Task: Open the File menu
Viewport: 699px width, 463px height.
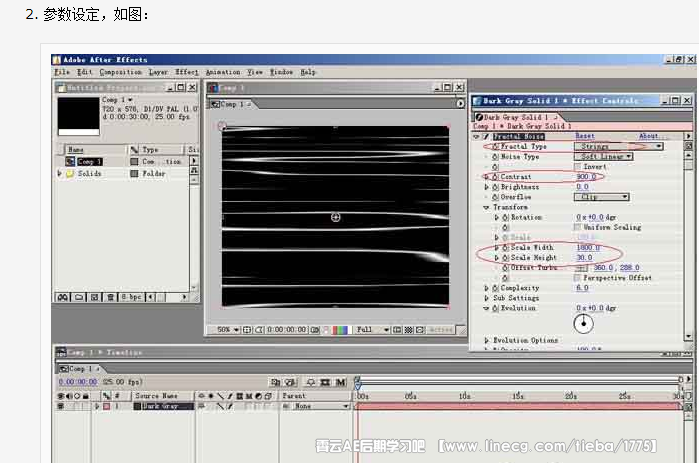Action: pos(62,72)
